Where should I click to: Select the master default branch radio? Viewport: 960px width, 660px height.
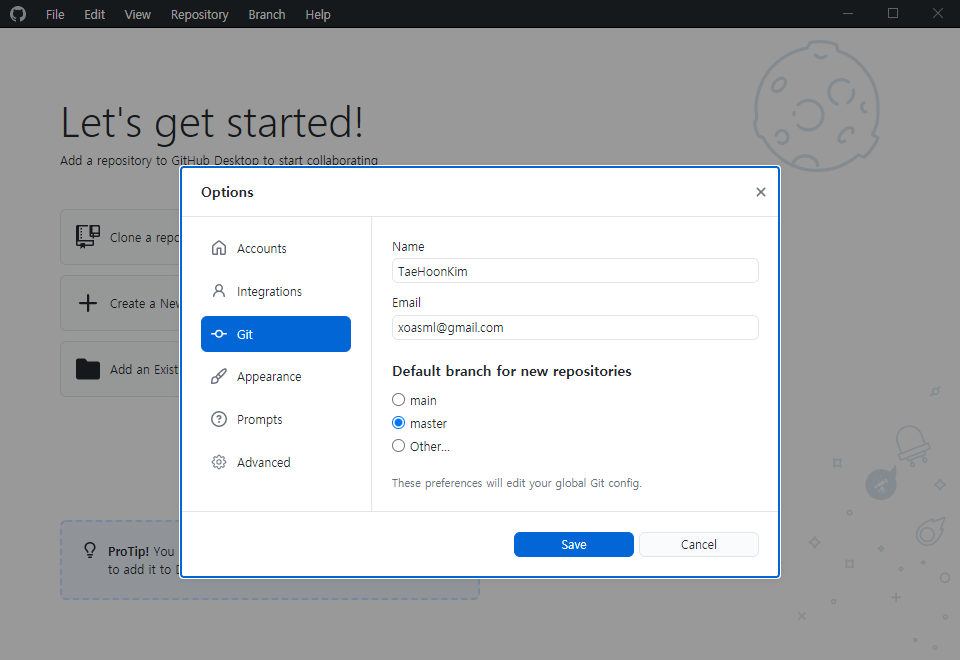(399, 423)
